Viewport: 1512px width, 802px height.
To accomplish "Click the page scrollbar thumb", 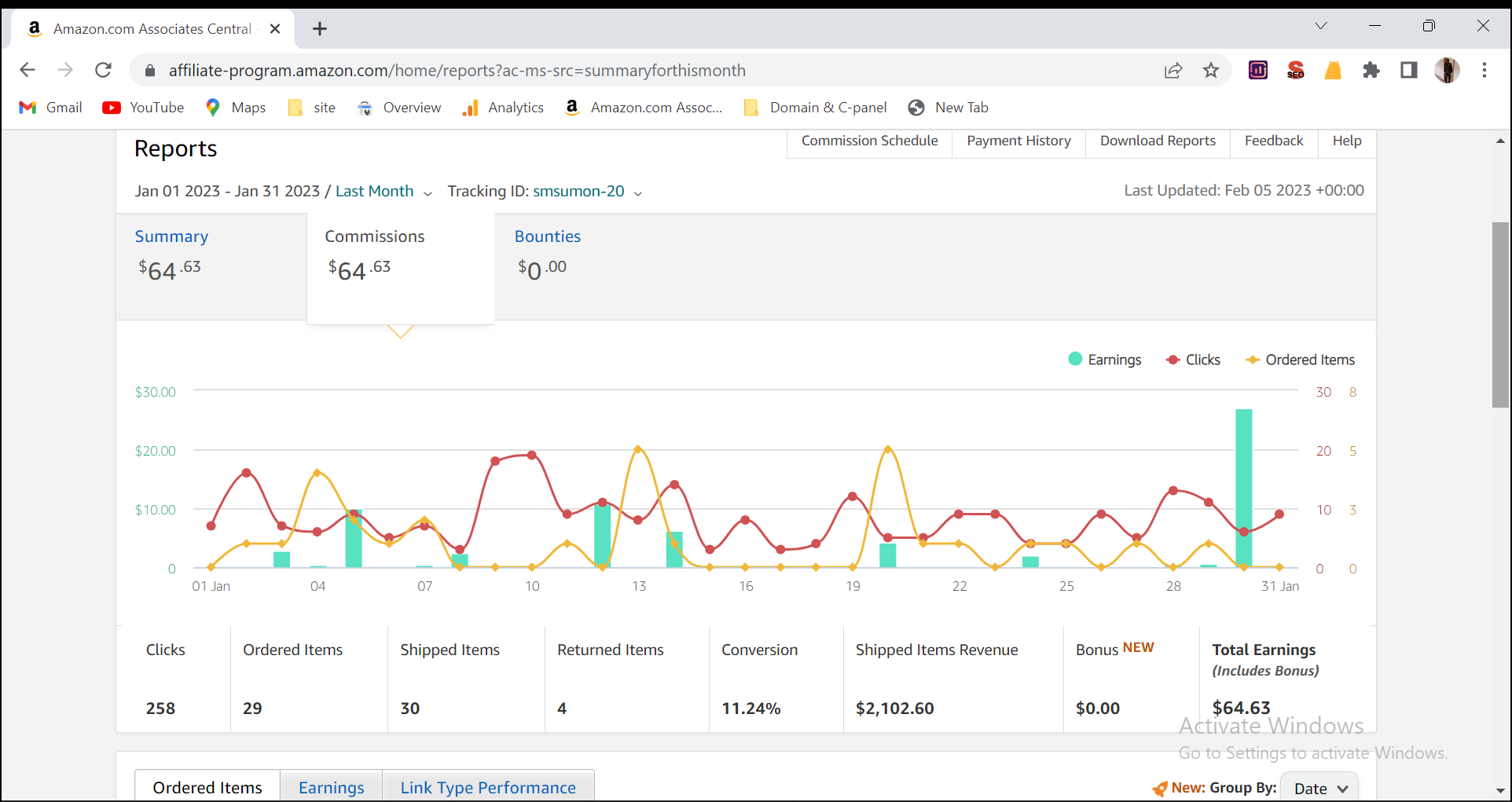I will tap(1500, 314).
